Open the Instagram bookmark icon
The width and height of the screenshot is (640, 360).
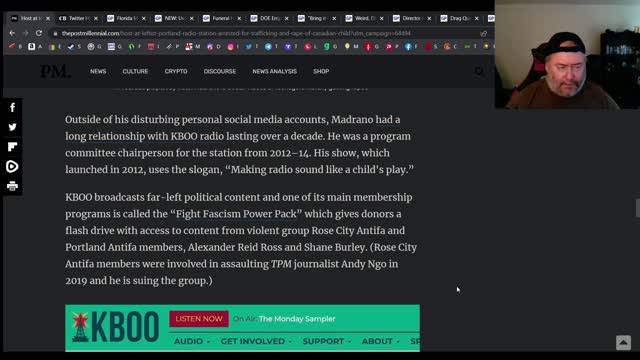(x=231, y=47)
